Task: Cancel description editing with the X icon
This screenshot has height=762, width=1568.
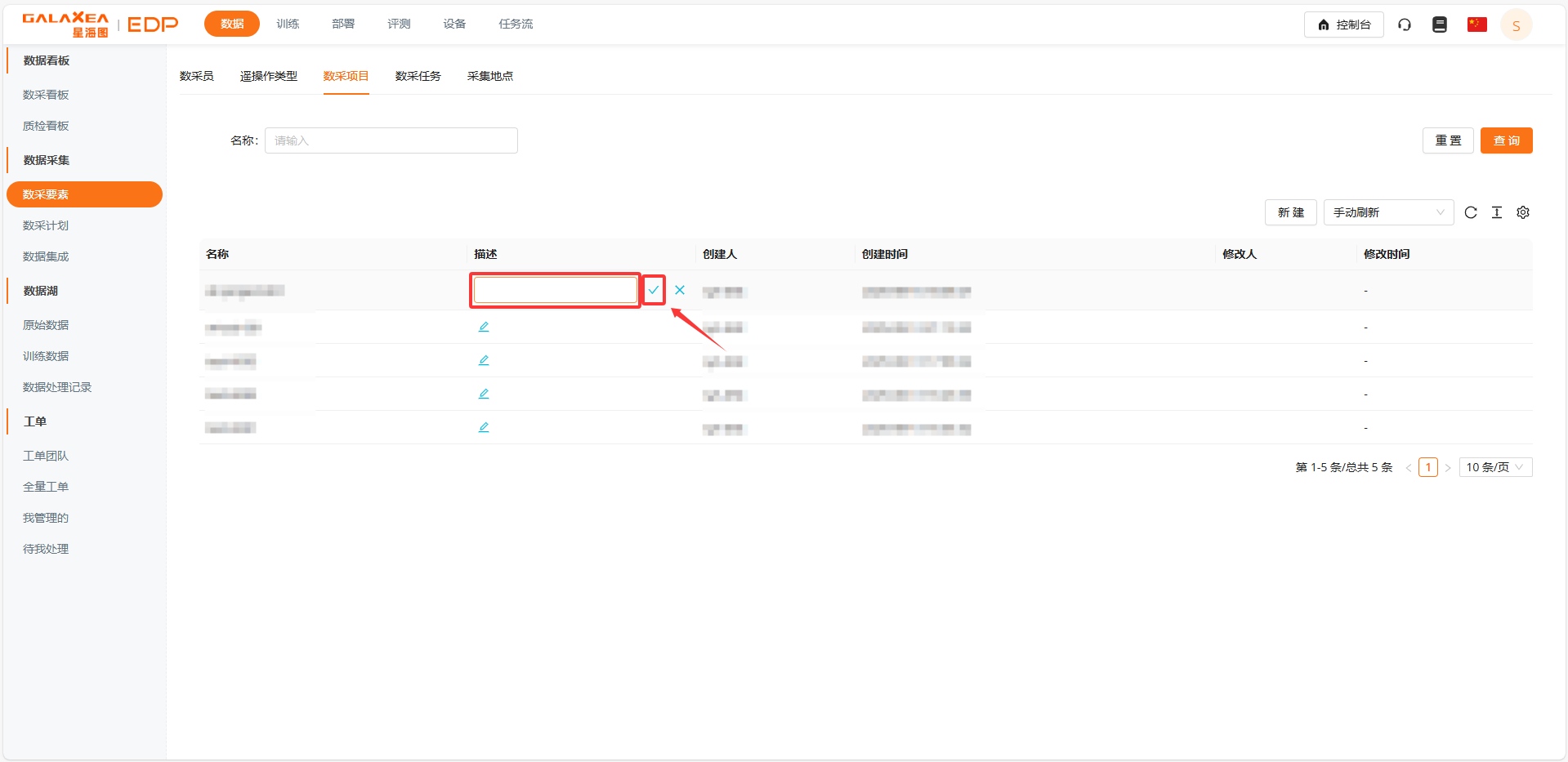Action: [680, 290]
